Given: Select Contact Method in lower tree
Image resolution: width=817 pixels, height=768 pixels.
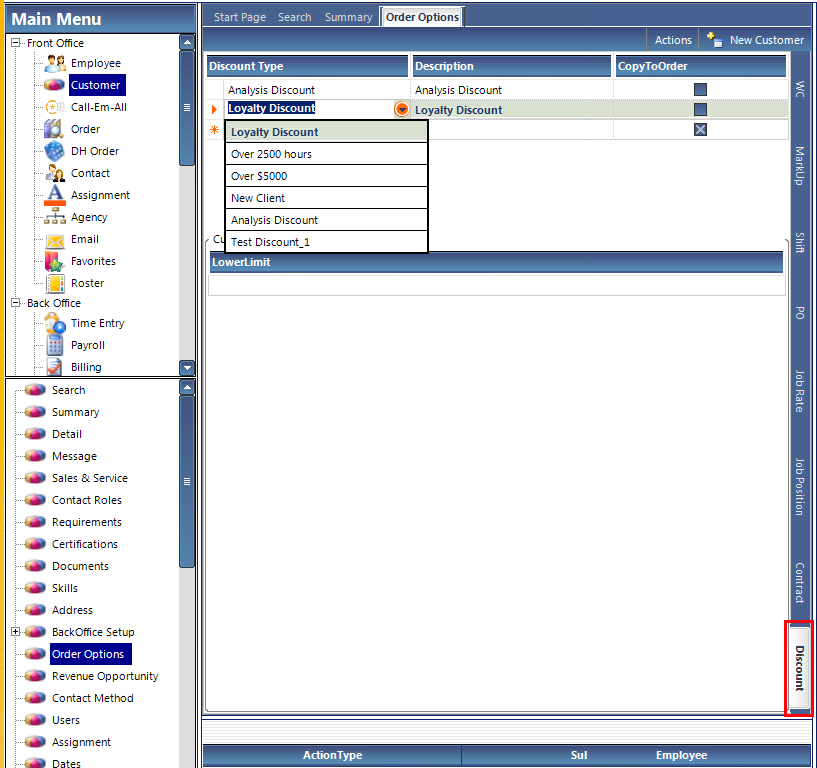Looking at the screenshot, I should tap(92, 698).
